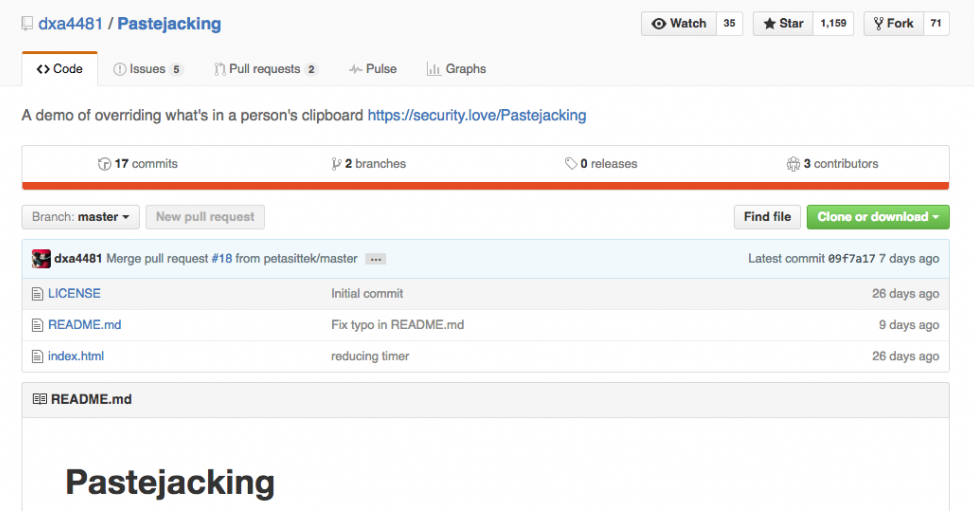Image resolution: width=974 pixels, height=511 pixels.
Task: Open the dxa4481 owner profile link
Action: click(x=70, y=24)
